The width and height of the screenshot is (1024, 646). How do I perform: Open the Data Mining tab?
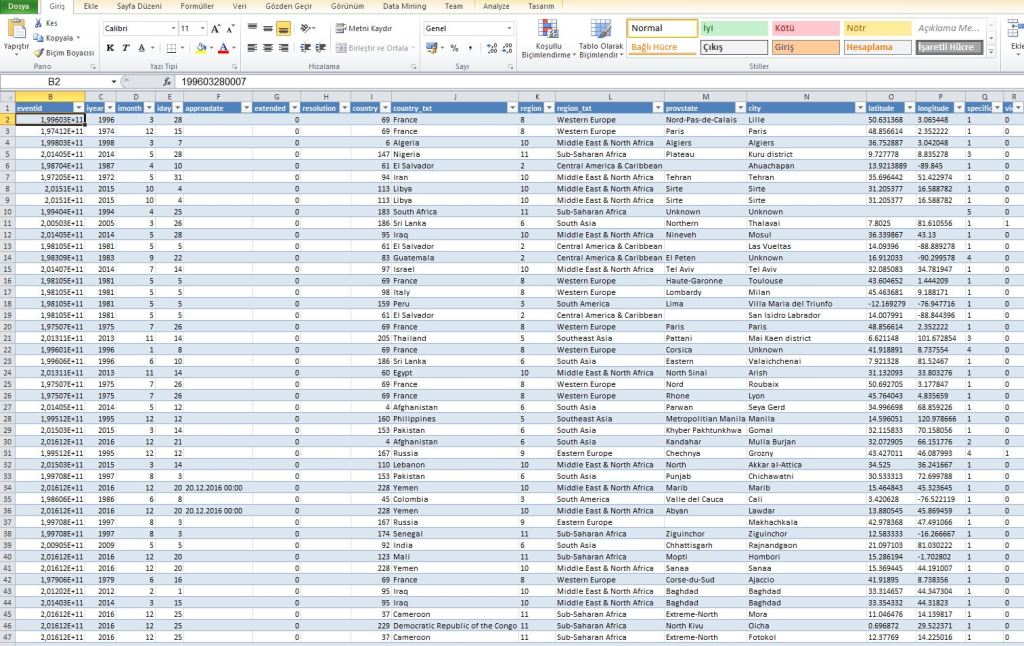click(404, 6)
